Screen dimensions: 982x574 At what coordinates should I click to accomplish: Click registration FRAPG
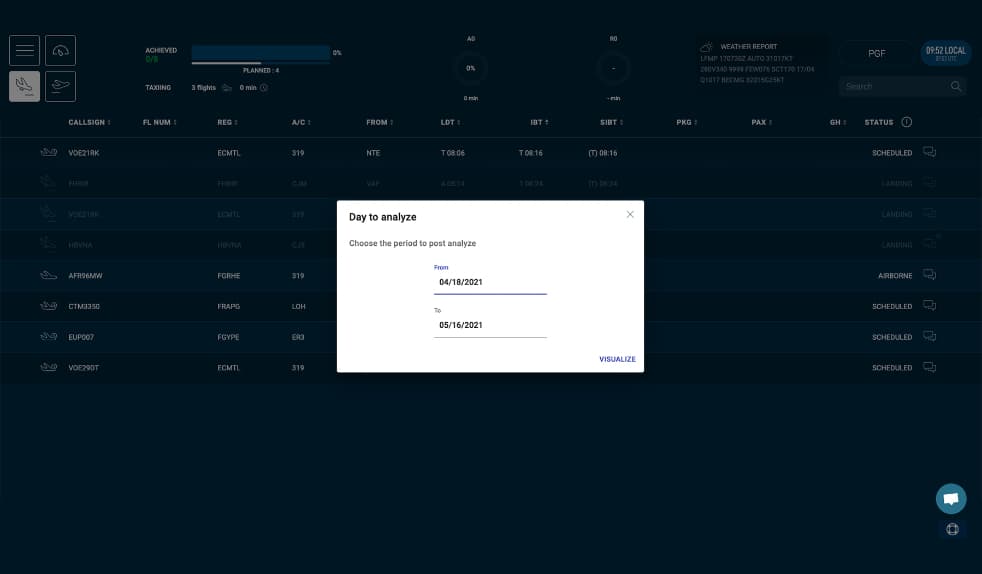point(229,307)
